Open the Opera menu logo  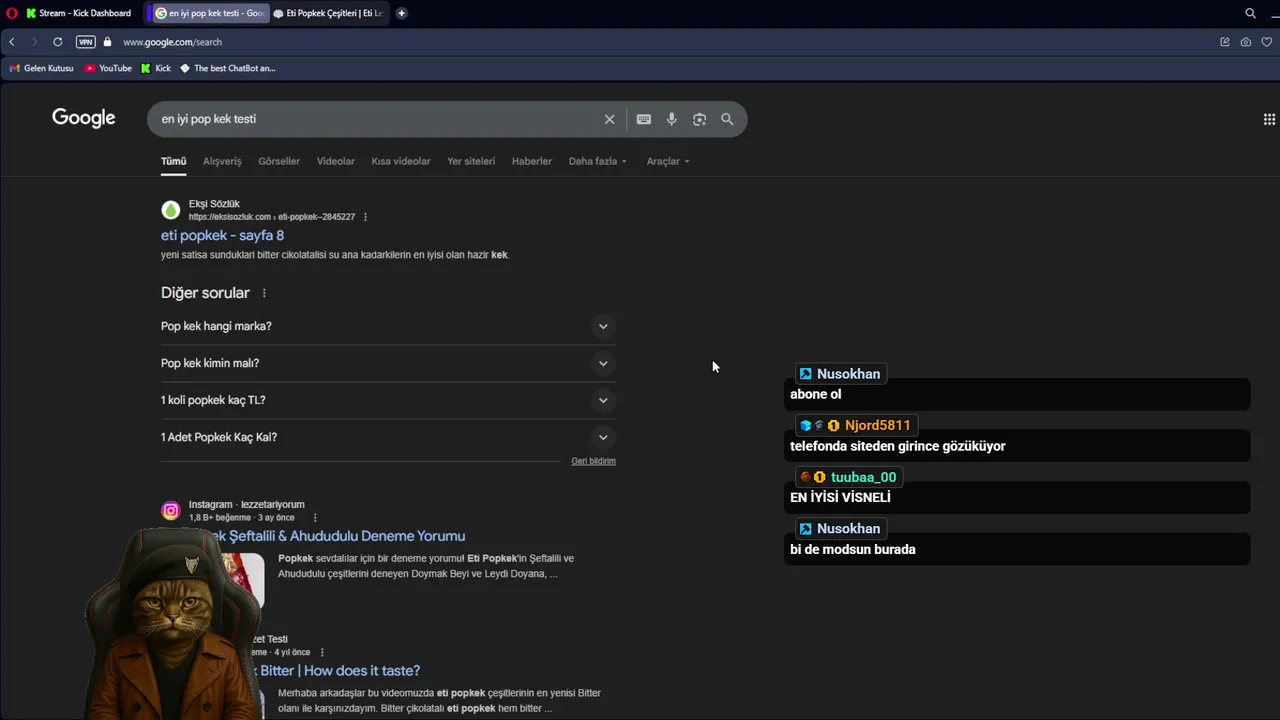click(x=12, y=13)
